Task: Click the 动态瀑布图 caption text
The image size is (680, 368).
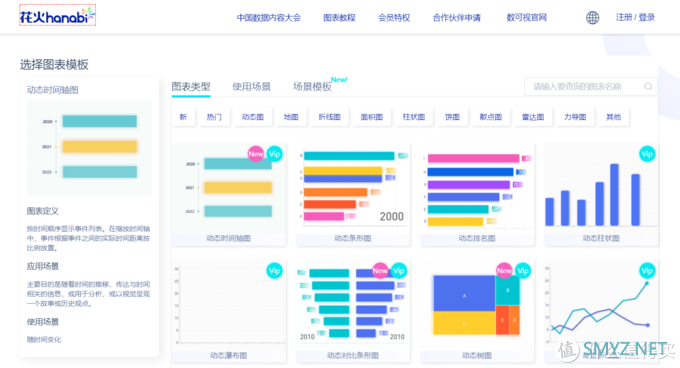Action: (229, 355)
